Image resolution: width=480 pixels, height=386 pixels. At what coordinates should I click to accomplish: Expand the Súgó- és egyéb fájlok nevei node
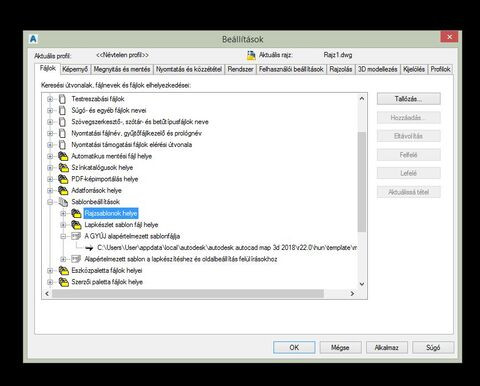coord(50,110)
